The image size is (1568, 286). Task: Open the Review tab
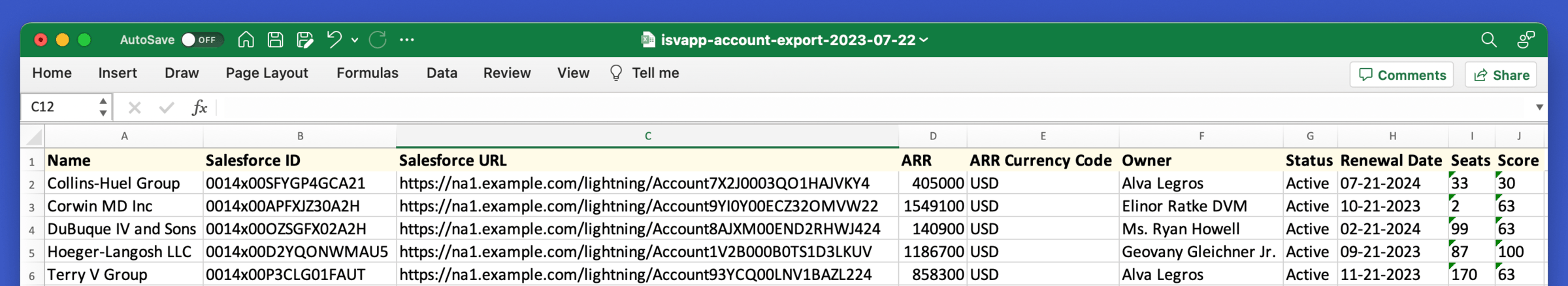[507, 73]
